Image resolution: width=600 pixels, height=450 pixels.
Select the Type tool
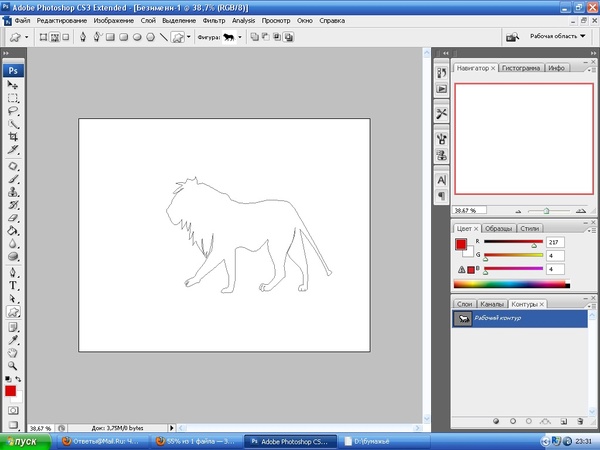pyautogui.click(x=13, y=285)
